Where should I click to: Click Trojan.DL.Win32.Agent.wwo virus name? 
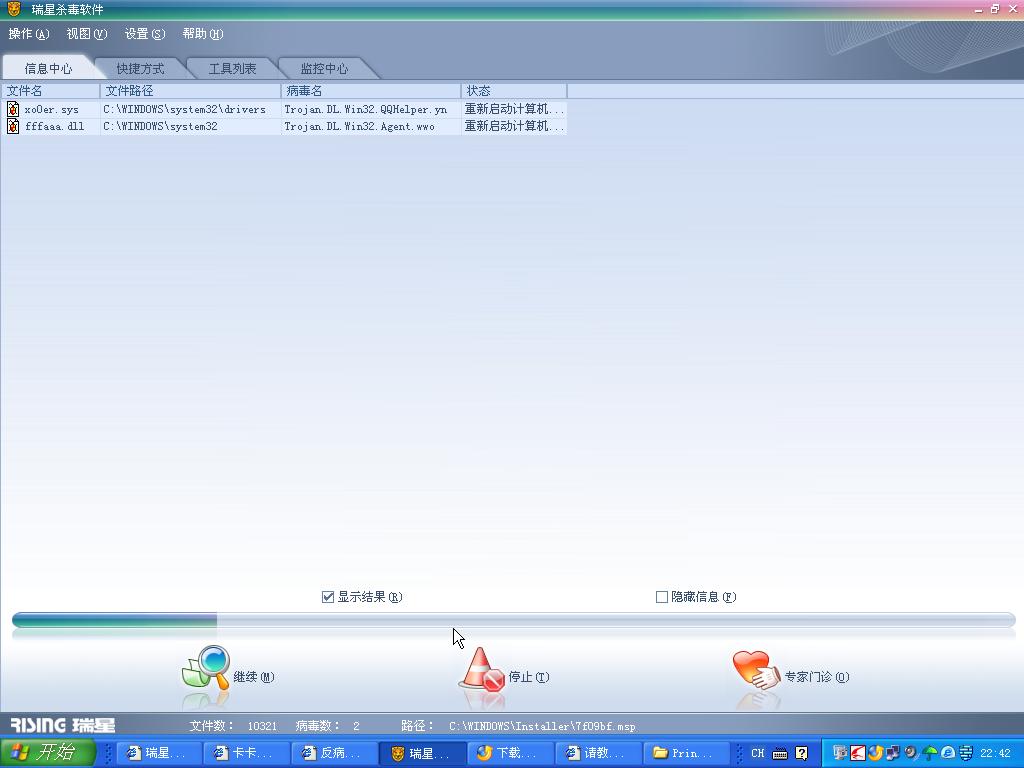tap(359, 126)
